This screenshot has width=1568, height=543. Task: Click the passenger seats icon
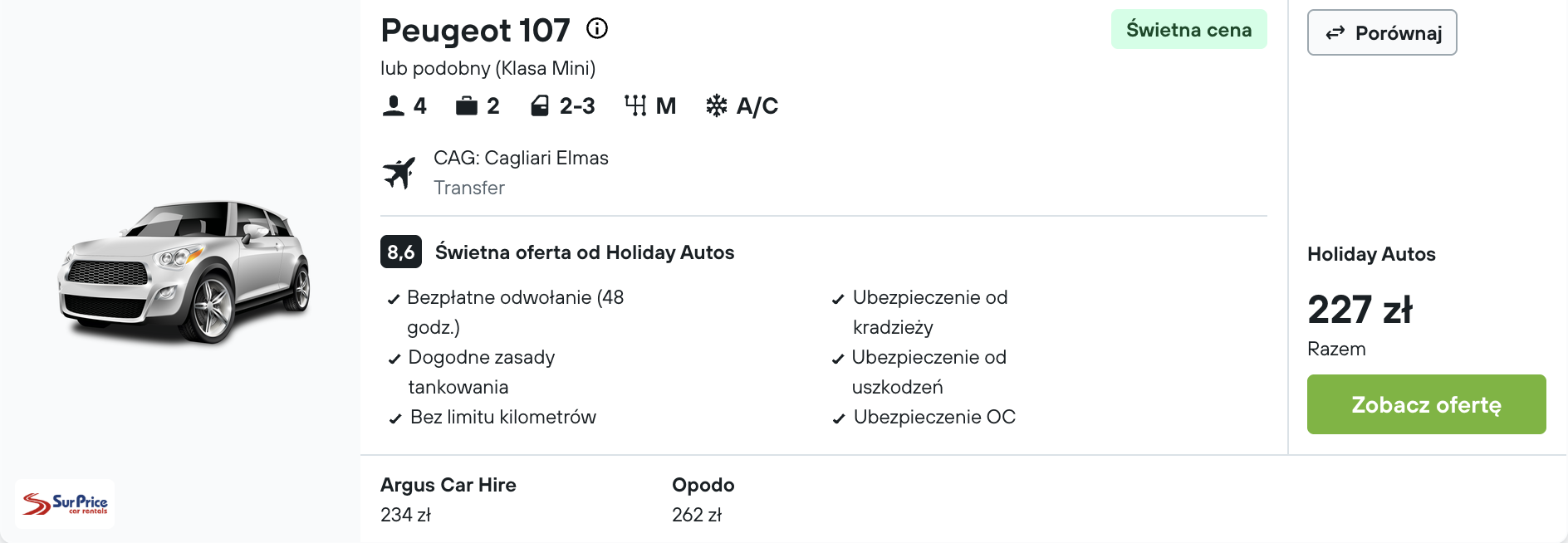(x=393, y=106)
